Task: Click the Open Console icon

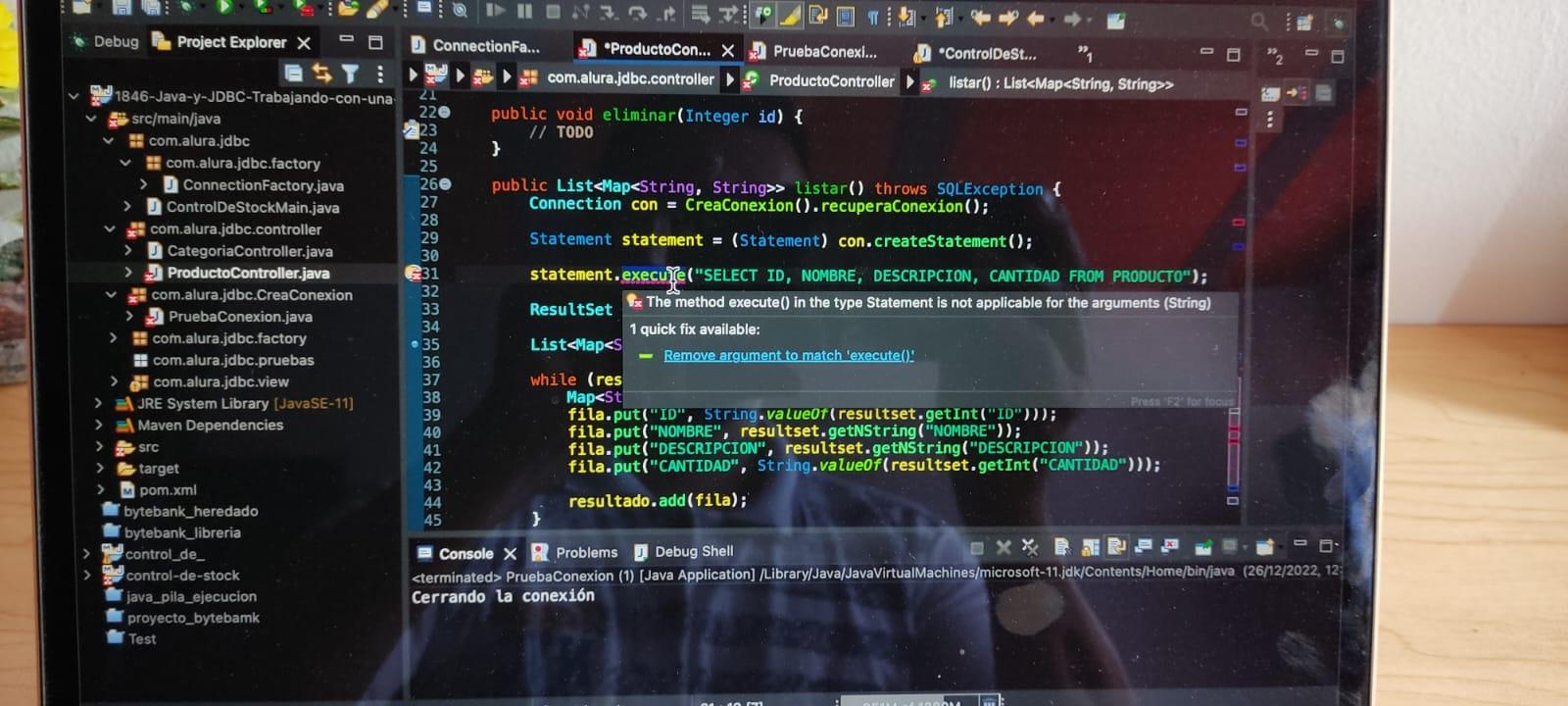Action: (1265, 546)
